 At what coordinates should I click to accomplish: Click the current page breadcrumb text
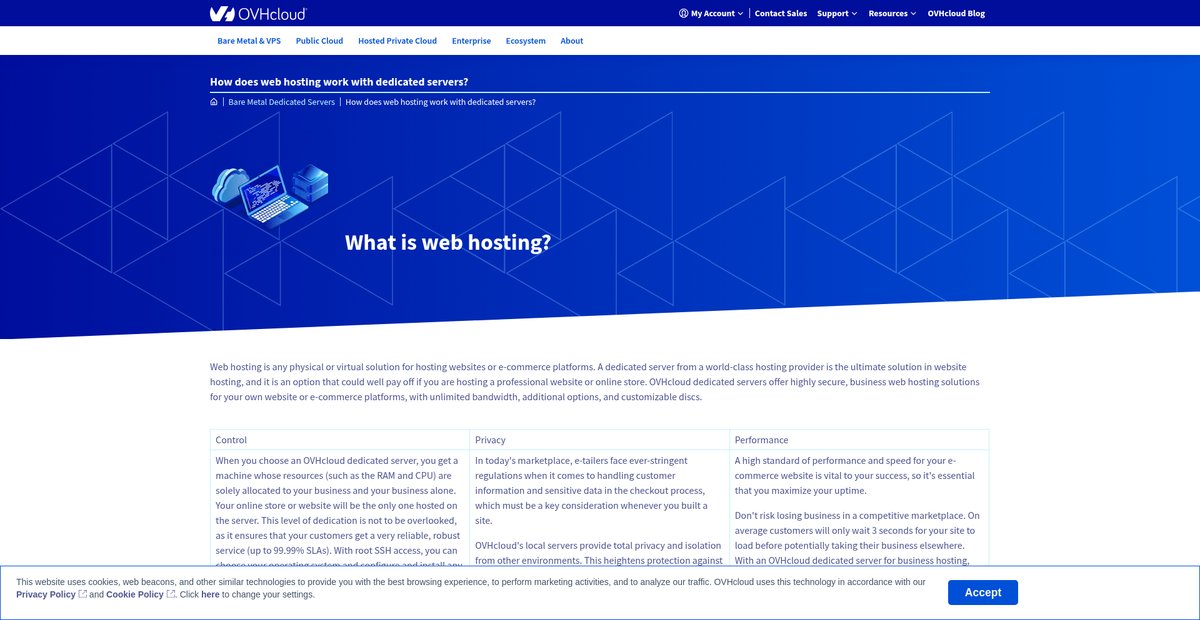point(440,102)
